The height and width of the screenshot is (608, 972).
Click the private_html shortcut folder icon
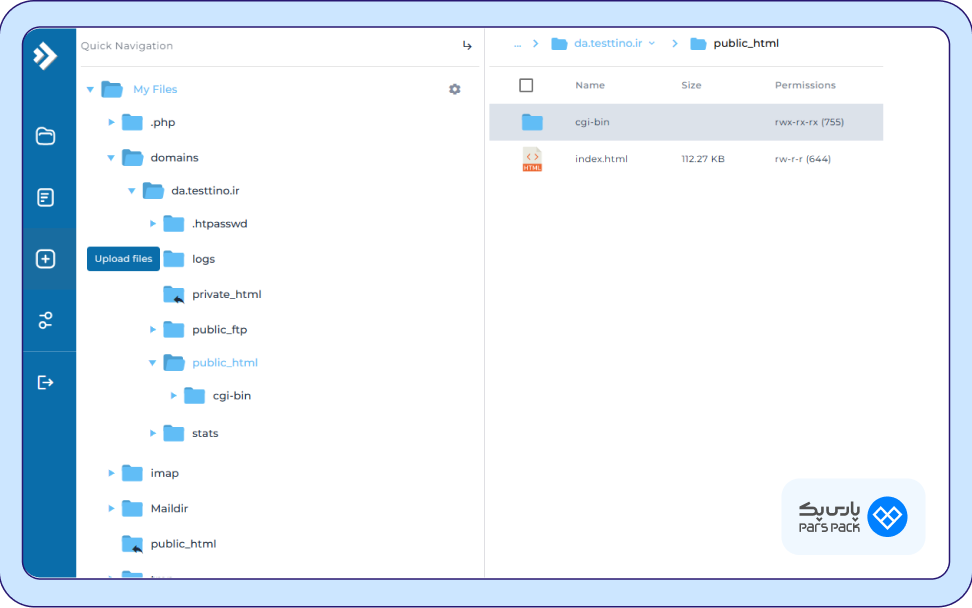click(174, 294)
